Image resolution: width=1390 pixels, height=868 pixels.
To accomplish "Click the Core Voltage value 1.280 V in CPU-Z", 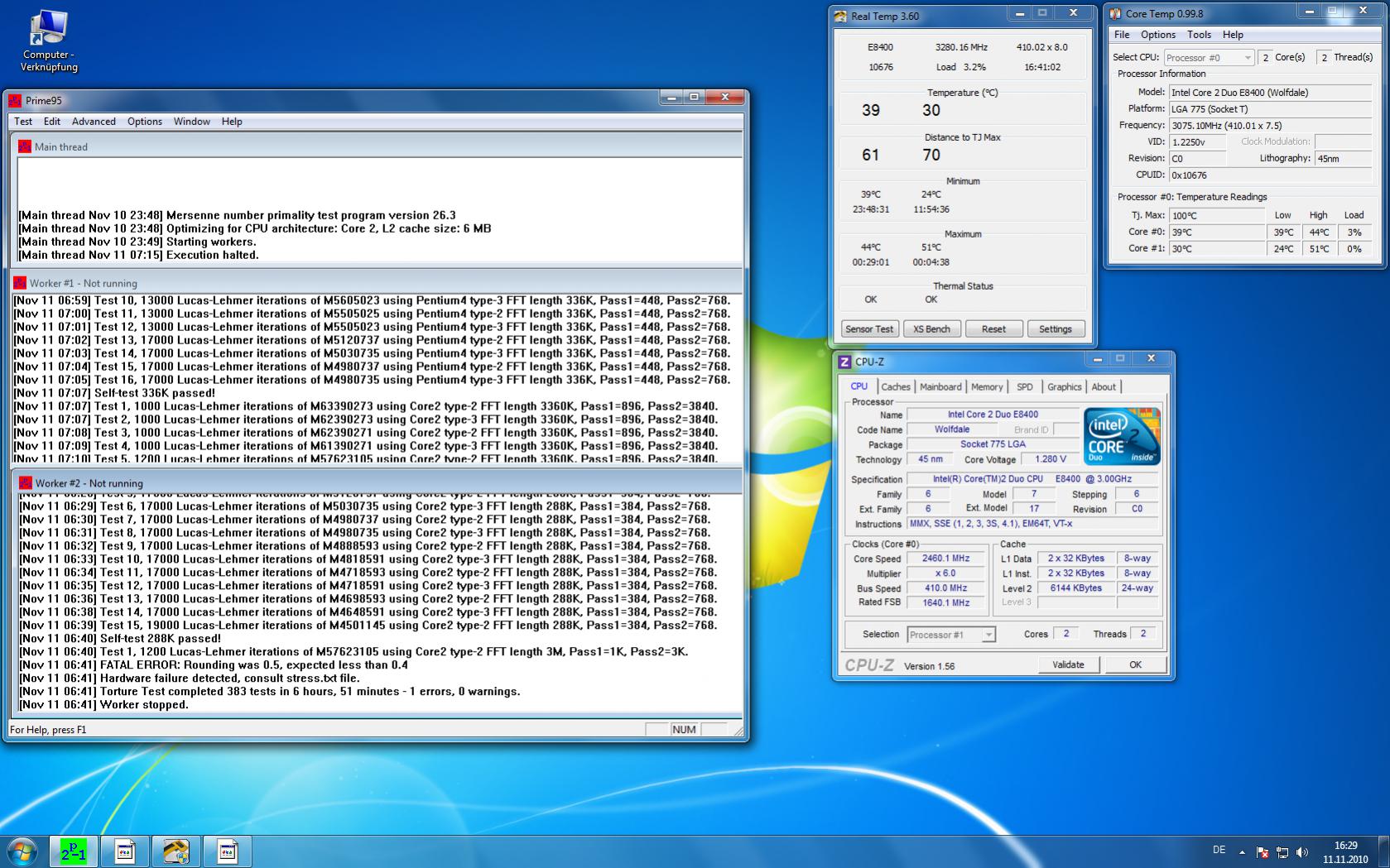I will click(1051, 459).
